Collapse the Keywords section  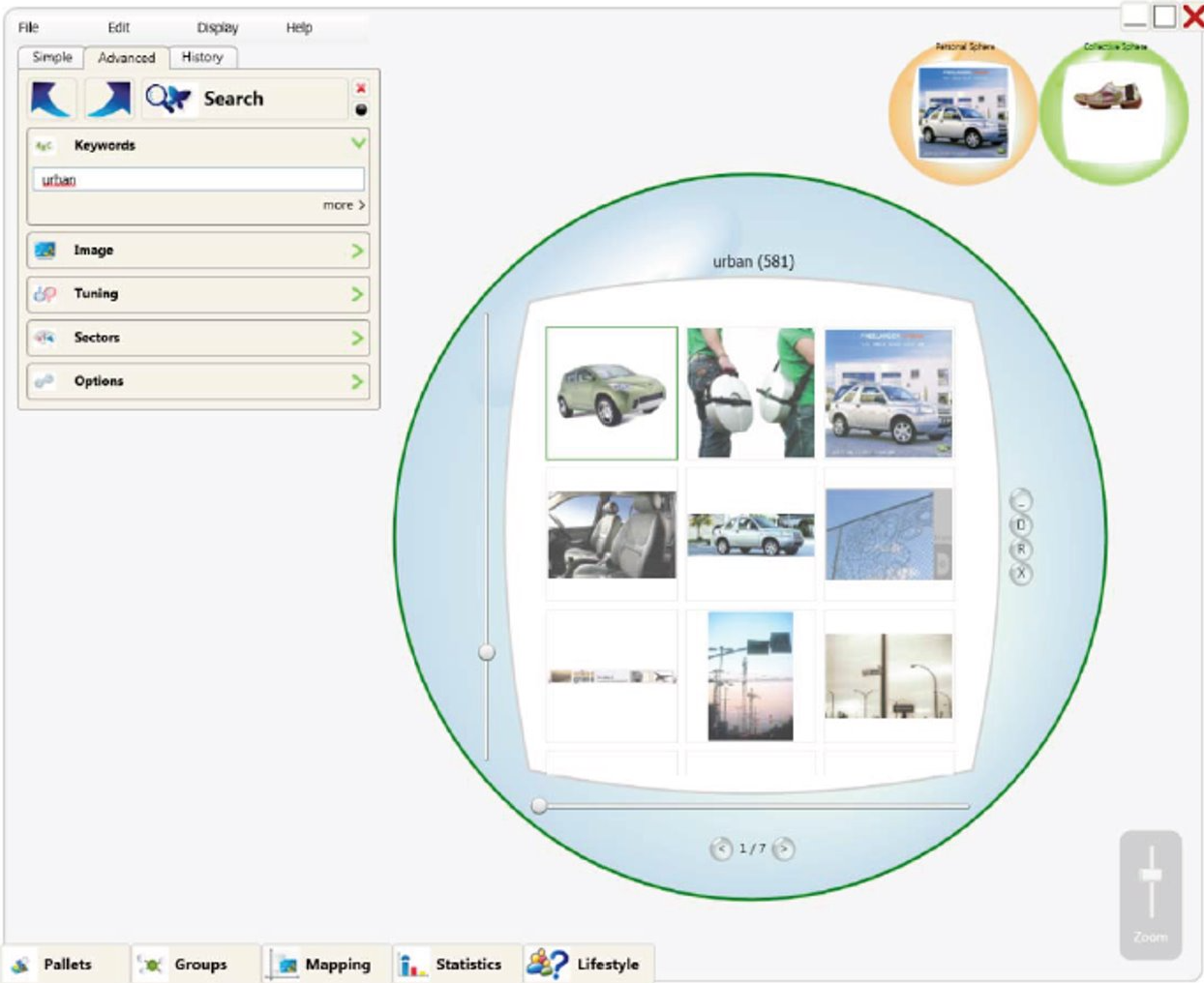point(358,144)
